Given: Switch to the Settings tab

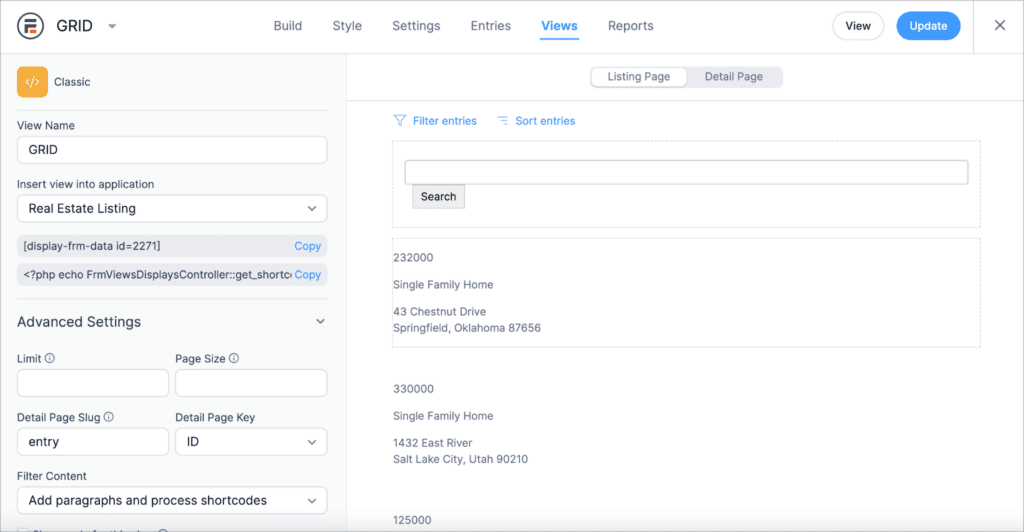Looking at the screenshot, I should (416, 26).
